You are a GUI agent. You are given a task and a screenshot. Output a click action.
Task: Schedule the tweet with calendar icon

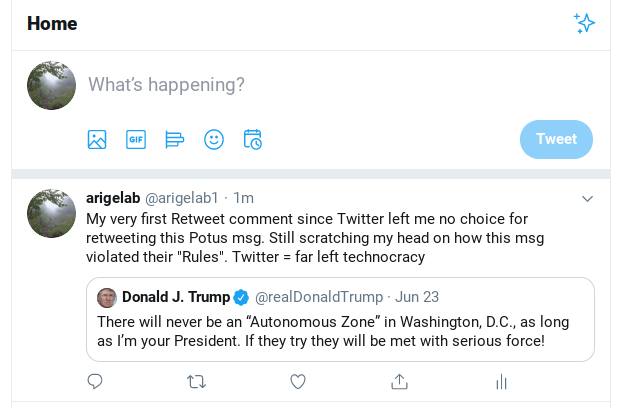(x=253, y=140)
